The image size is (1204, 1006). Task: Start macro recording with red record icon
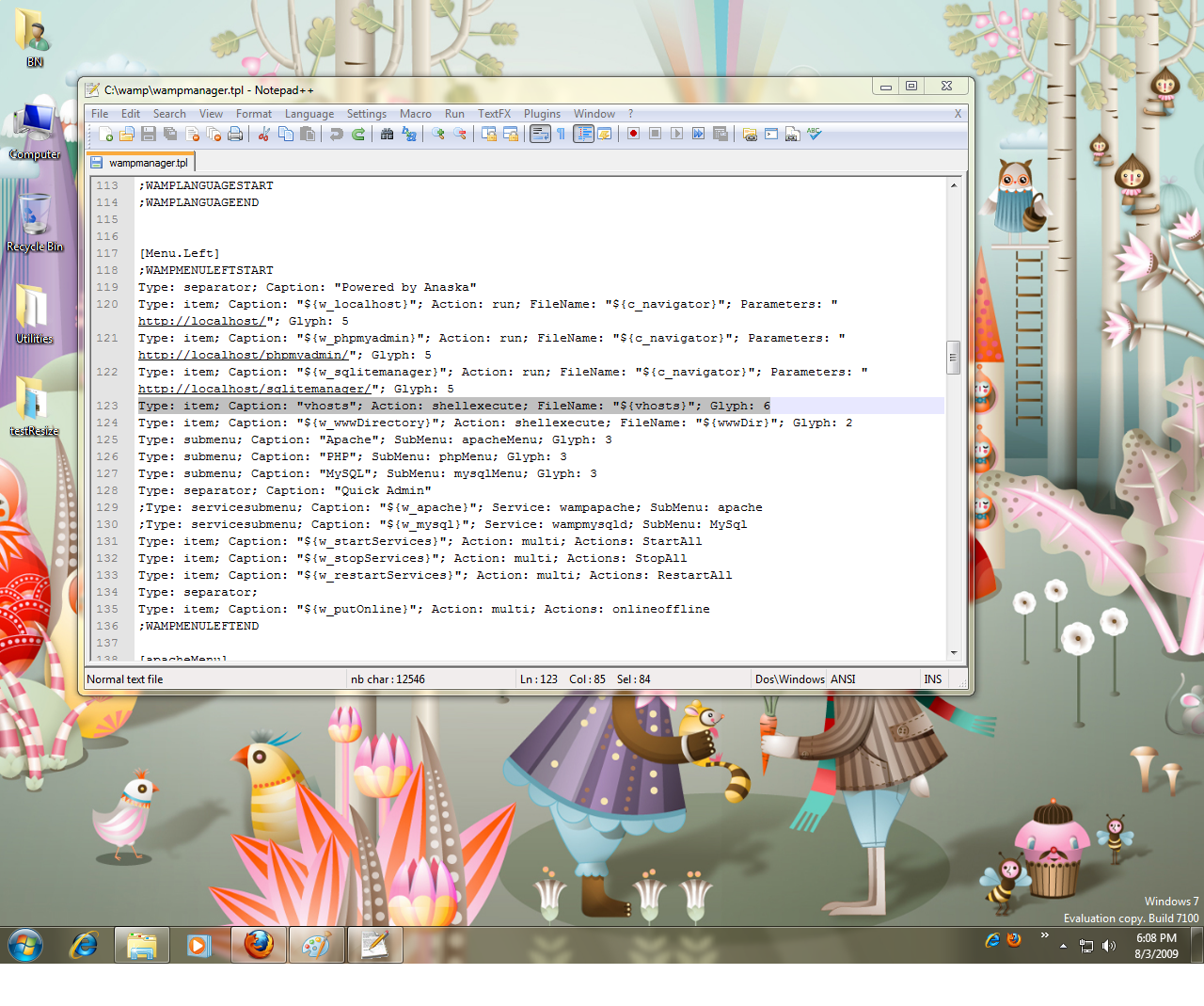633,135
